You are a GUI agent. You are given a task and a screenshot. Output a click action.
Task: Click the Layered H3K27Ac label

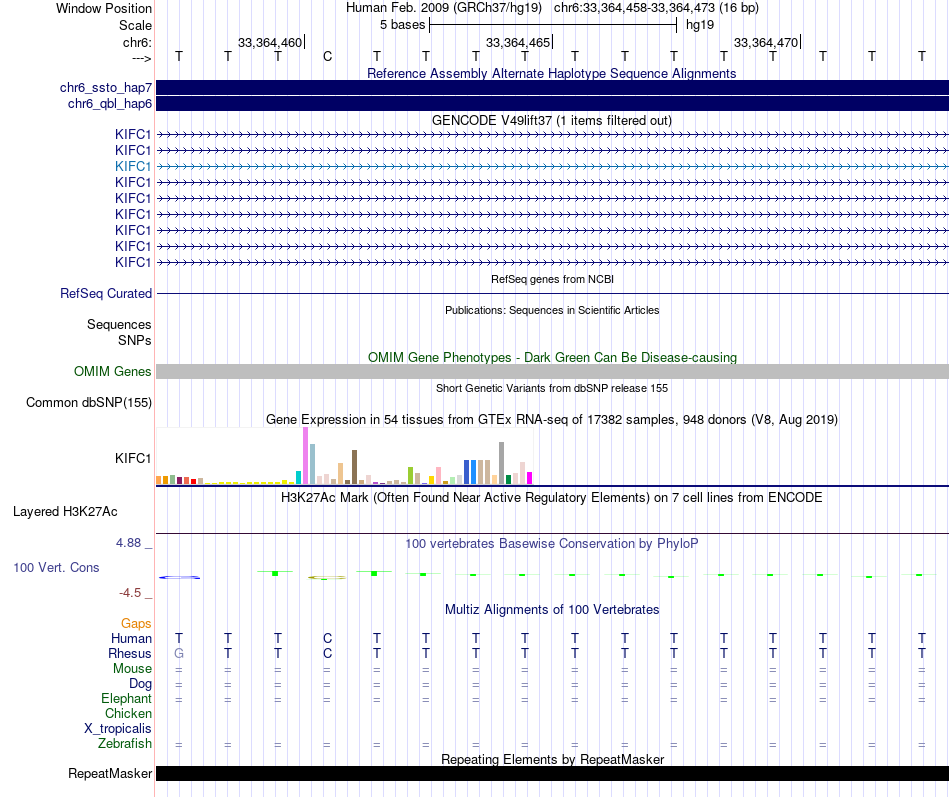(65, 512)
